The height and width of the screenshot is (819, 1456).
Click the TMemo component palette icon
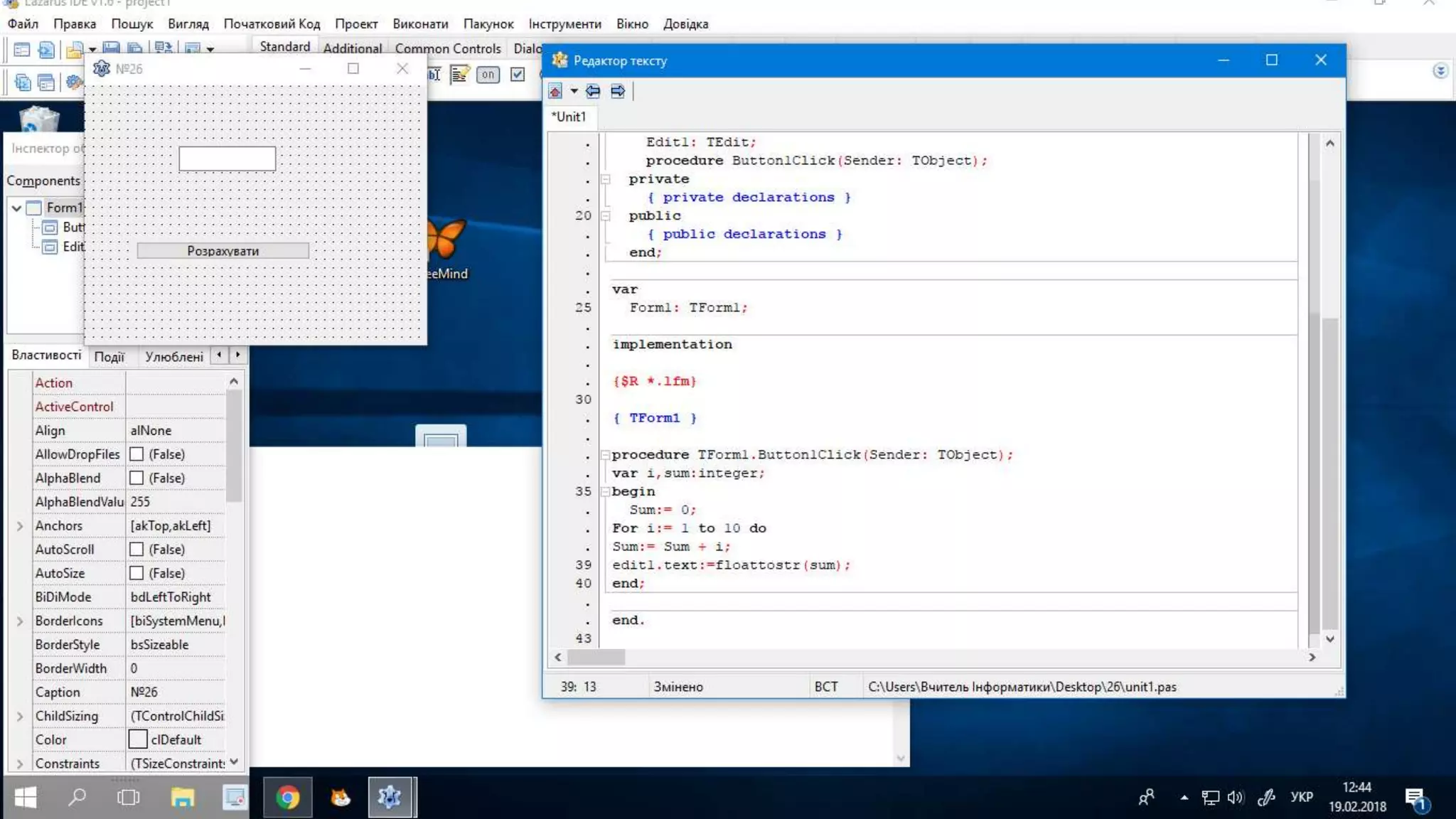point(460,74)
